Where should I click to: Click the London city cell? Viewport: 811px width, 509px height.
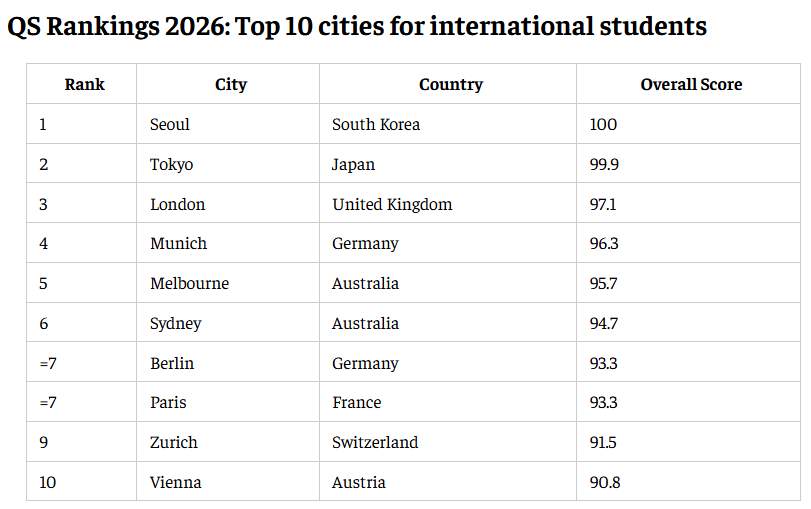tap(228, 203)
